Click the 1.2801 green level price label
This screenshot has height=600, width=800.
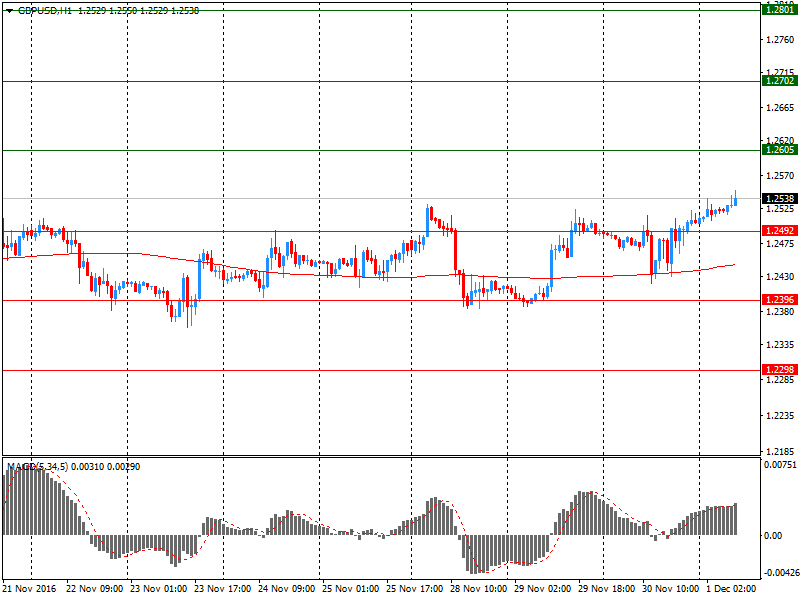point(780,10)
